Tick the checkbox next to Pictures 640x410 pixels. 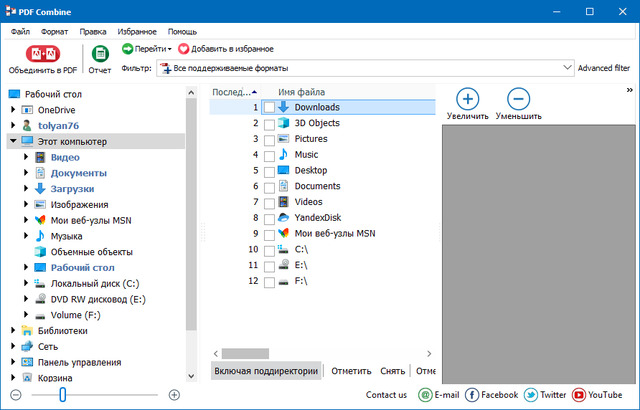pyautogui.click(x=269, y=139)
